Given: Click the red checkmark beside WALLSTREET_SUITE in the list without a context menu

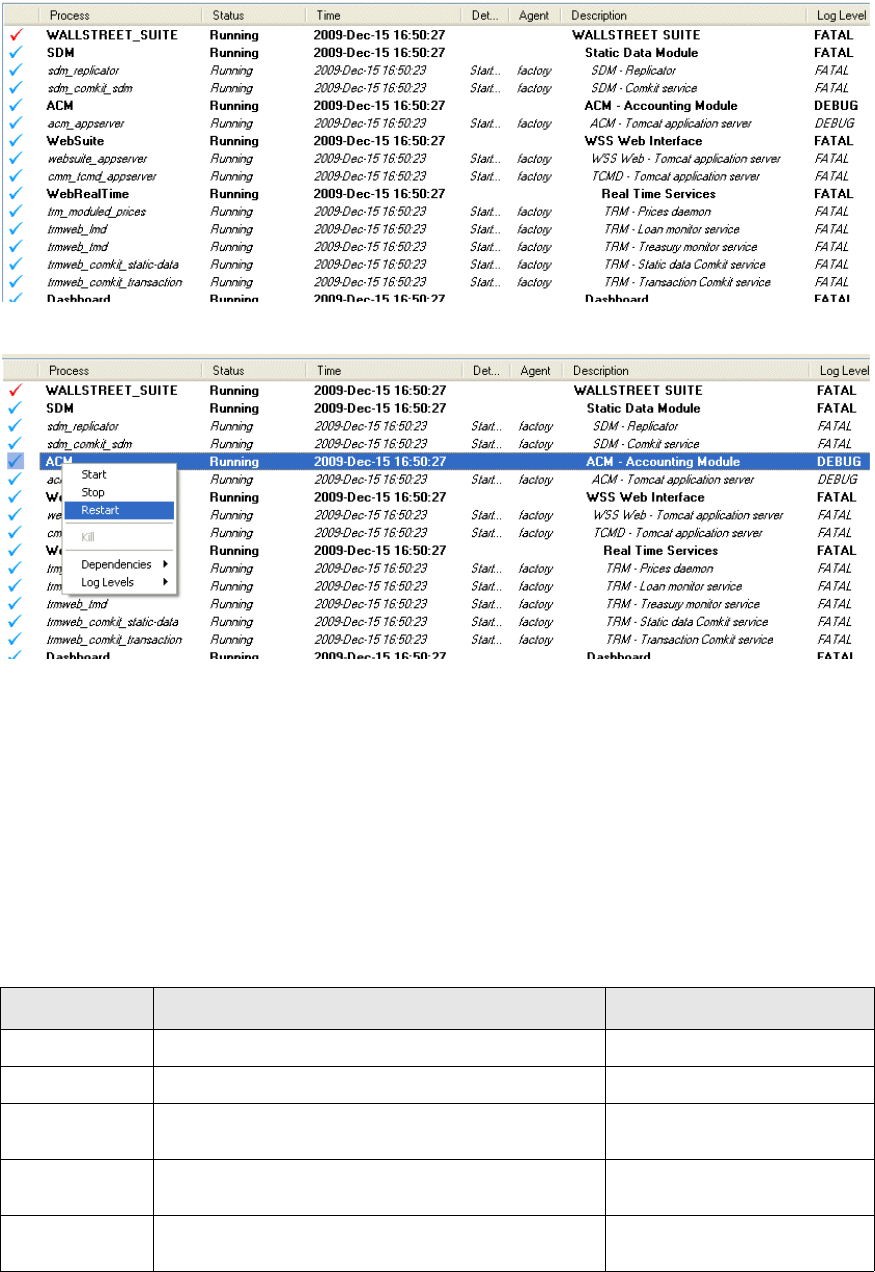Looking at the screenshot, I should 15,35.
